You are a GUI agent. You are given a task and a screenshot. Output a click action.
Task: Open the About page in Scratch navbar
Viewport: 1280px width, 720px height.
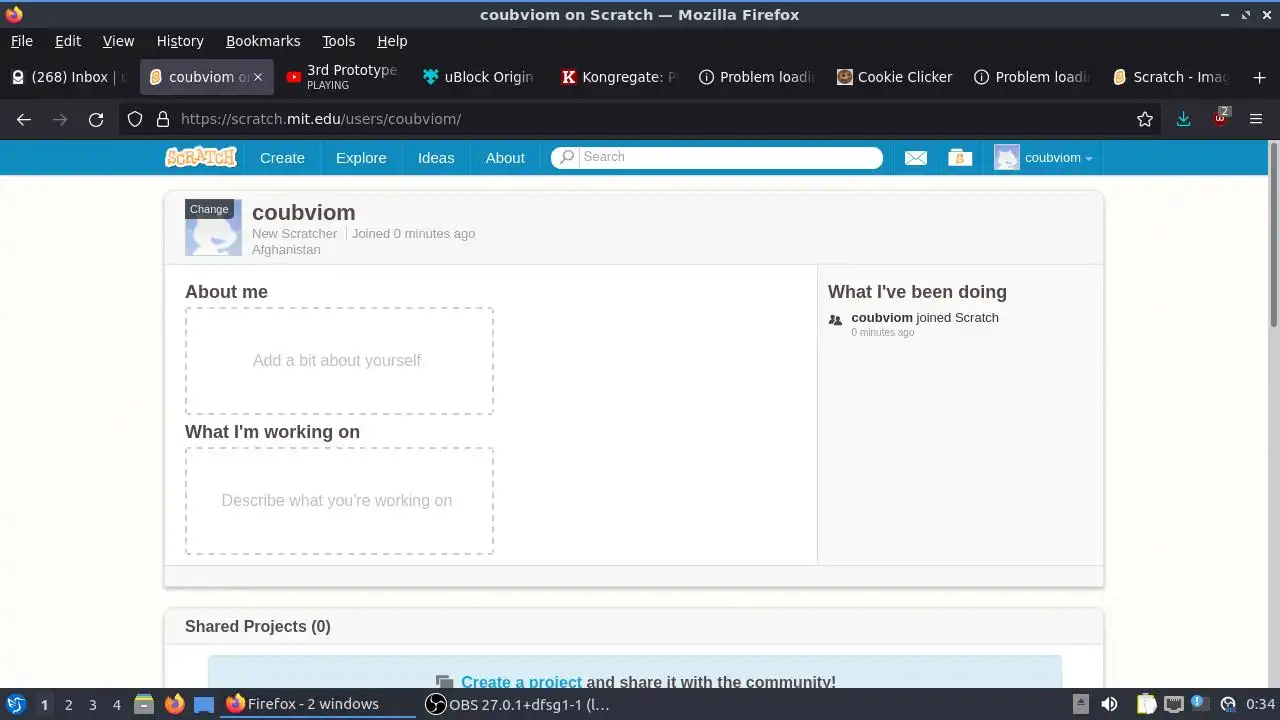click(505, 158)
